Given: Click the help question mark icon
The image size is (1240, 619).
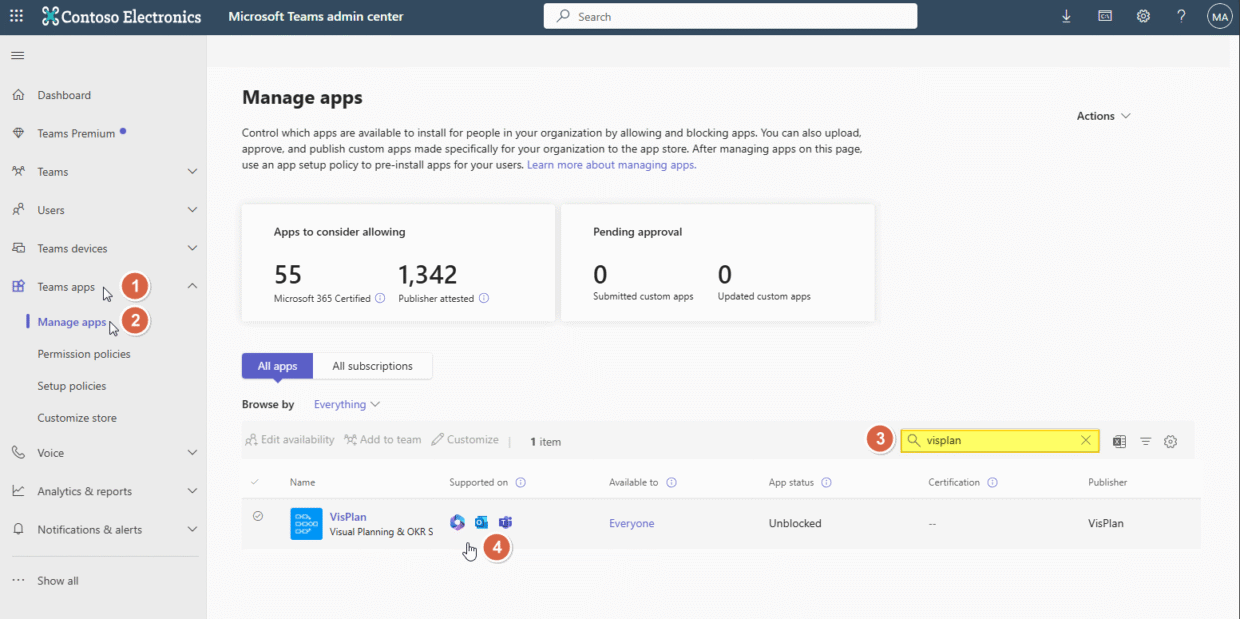Looking at the screenshot, I should 1181,16.
